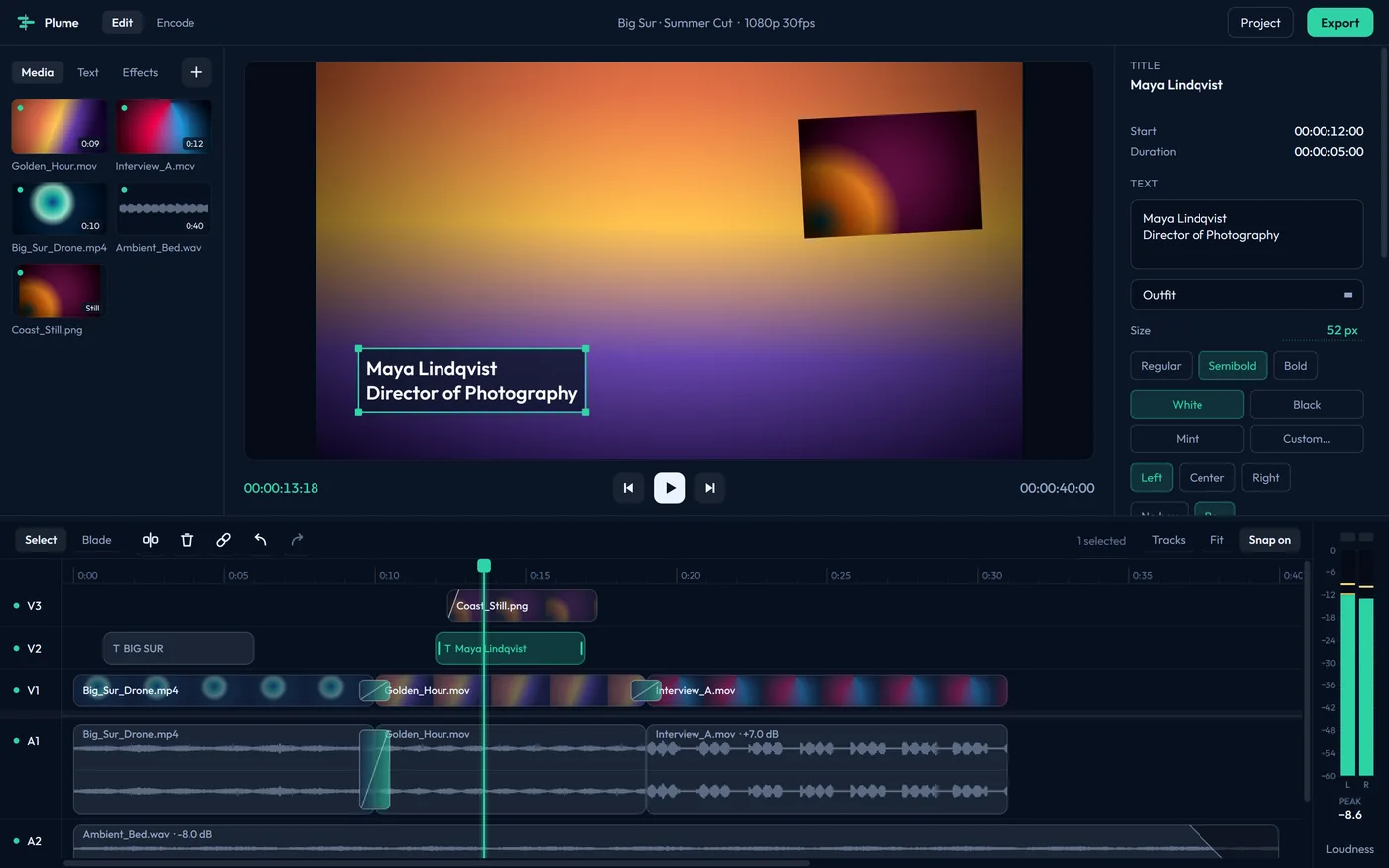The height and width of the screenshot is (868, 1389).
Task: Skip to the next frame
Action: [710, 488]
